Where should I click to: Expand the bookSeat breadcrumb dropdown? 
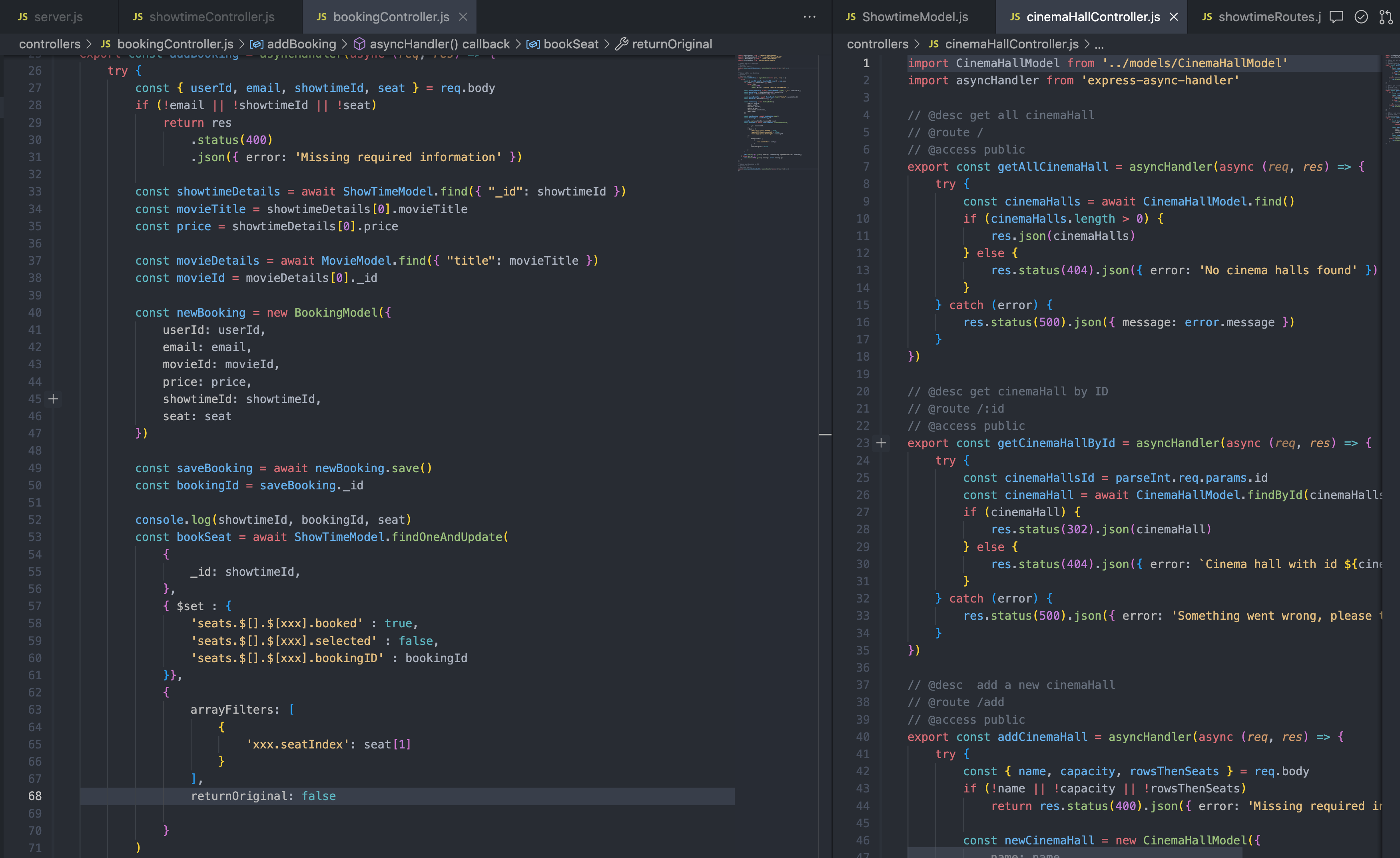coord(570,44)
